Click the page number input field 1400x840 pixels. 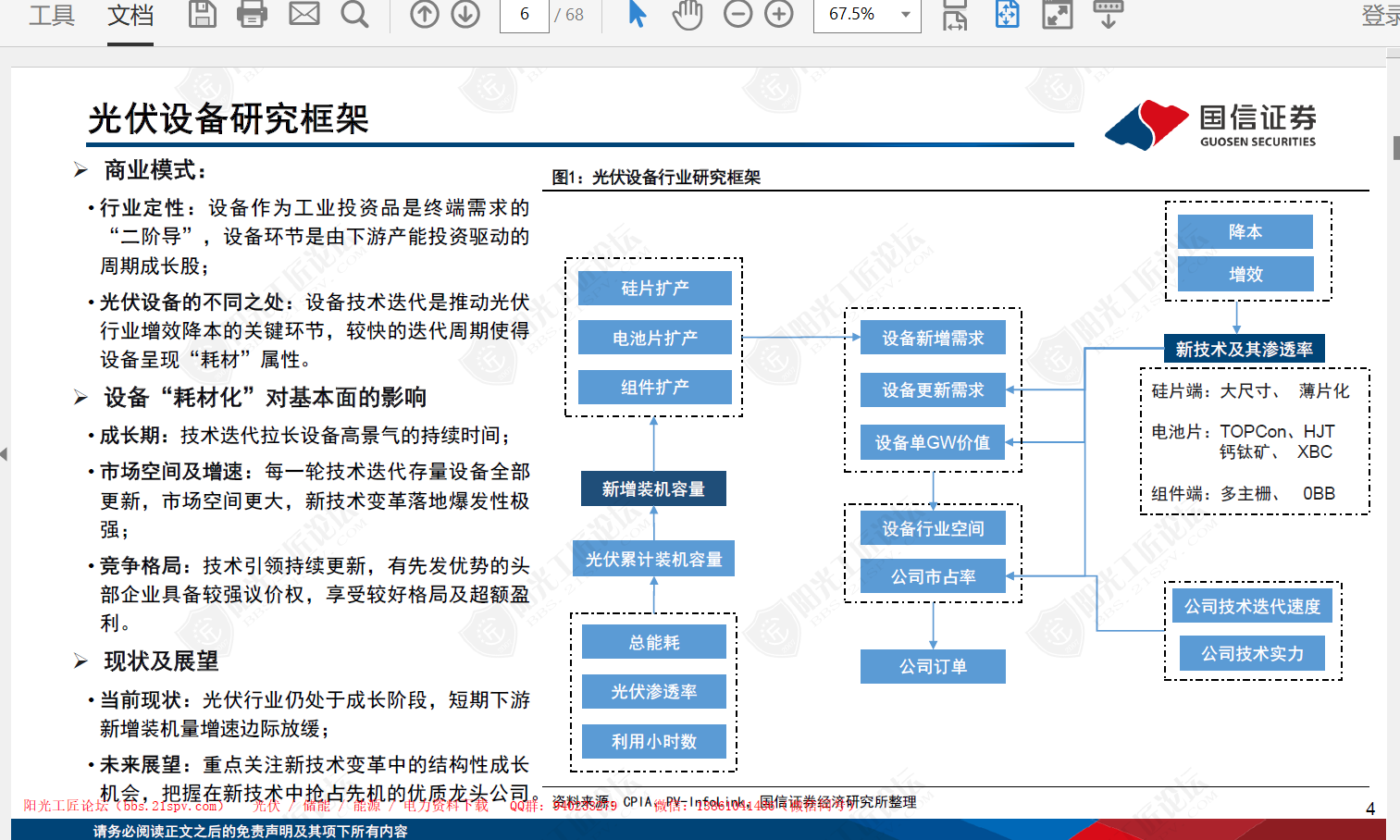pos(525,15)
